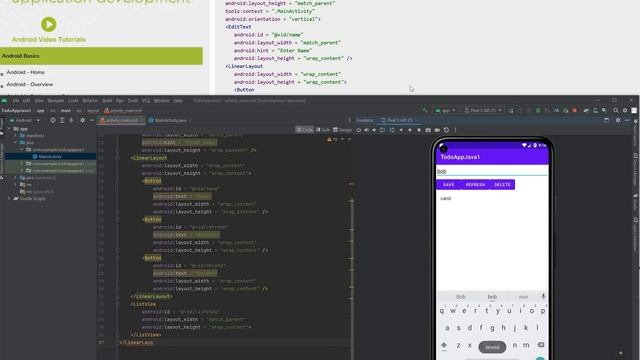Open the Code menu in Android Studio
Viewport: 640px width, 360px height.
(x=73, y=100)
